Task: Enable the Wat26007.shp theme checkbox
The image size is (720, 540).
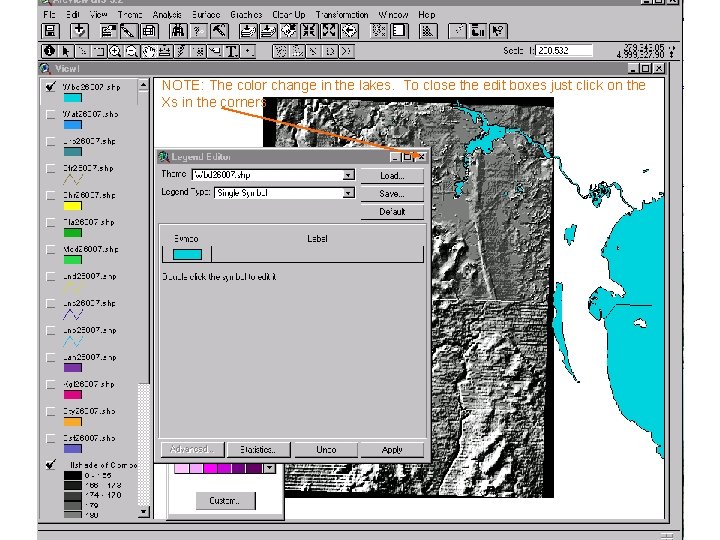Action: click(51, 114)
